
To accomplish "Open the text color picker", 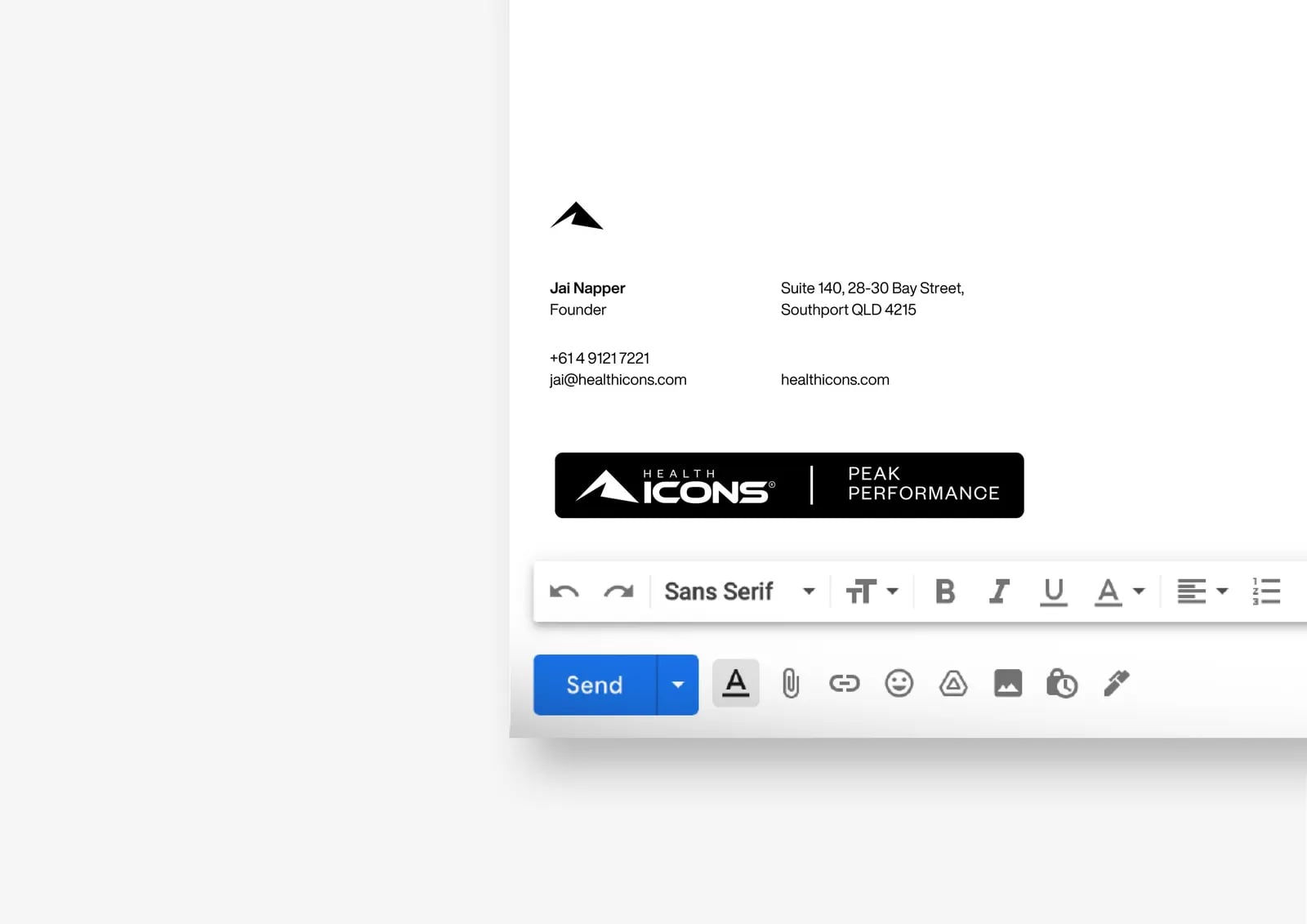I will [1119, 592].
